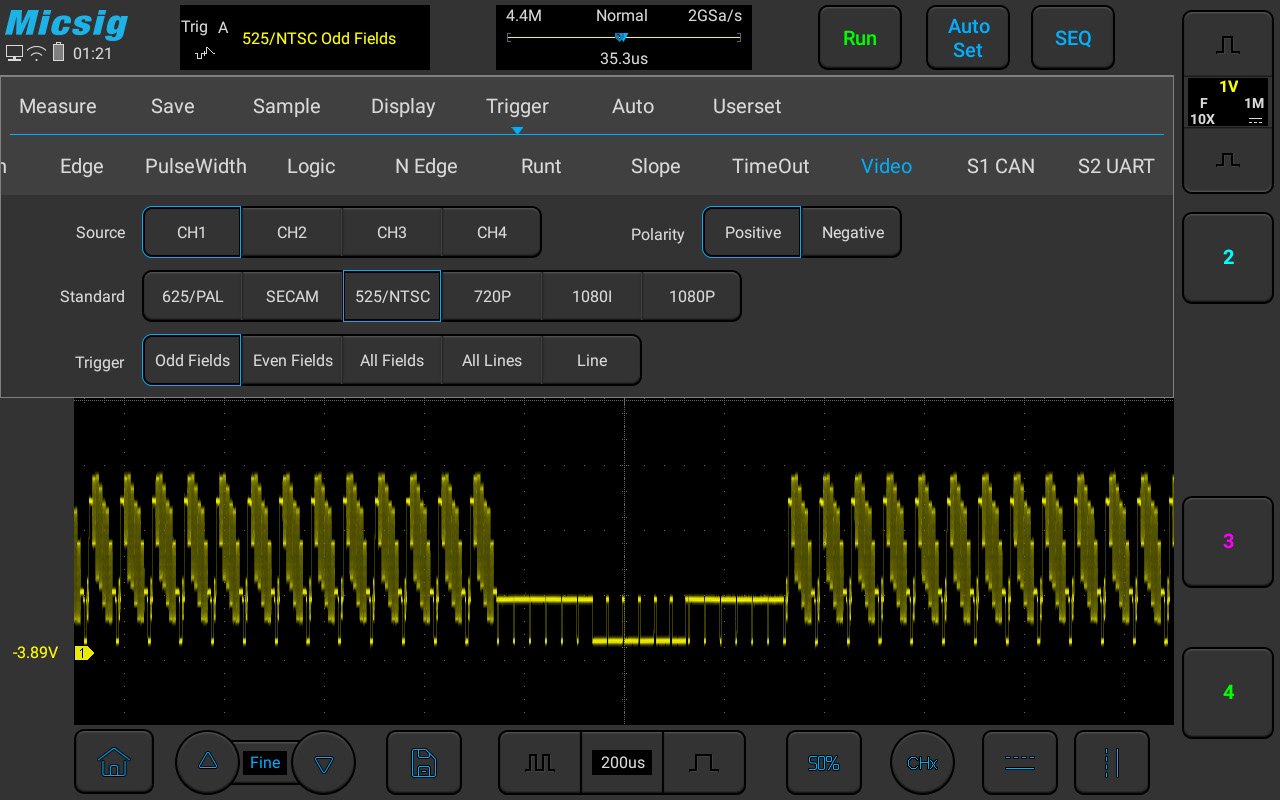Trigger on All Fields
This screenshot has width=1280, height=800.
click(392, 360)
